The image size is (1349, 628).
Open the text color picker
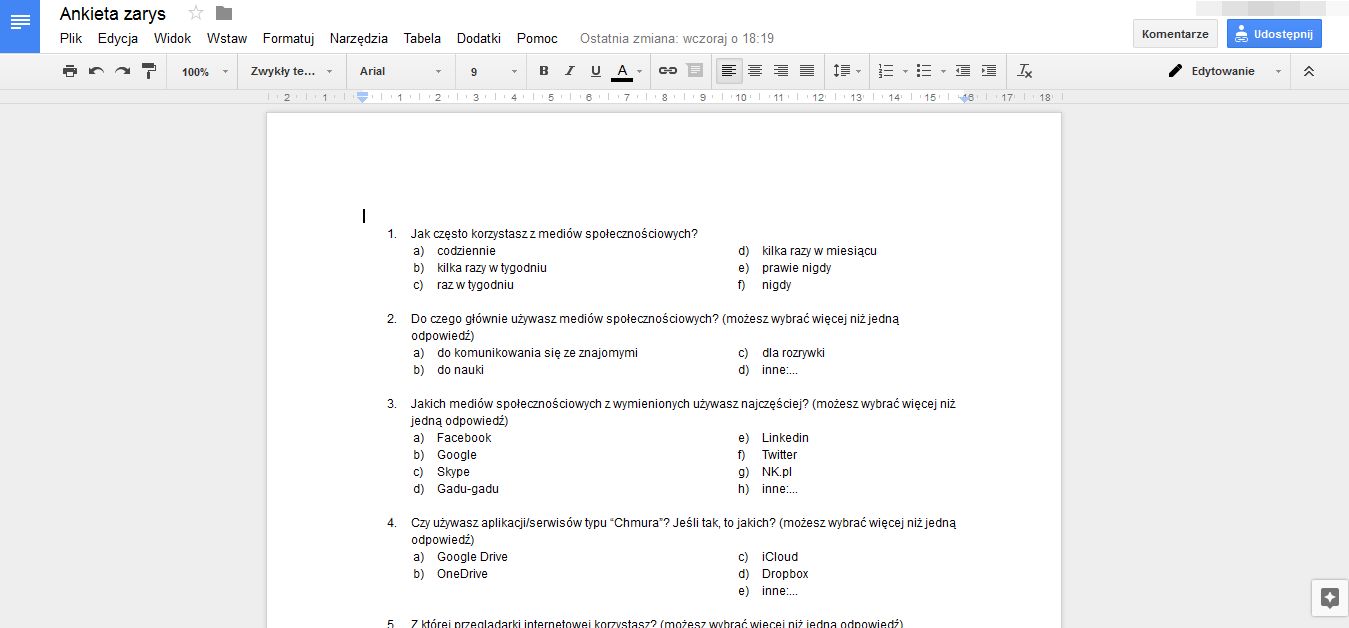[627, 71]
